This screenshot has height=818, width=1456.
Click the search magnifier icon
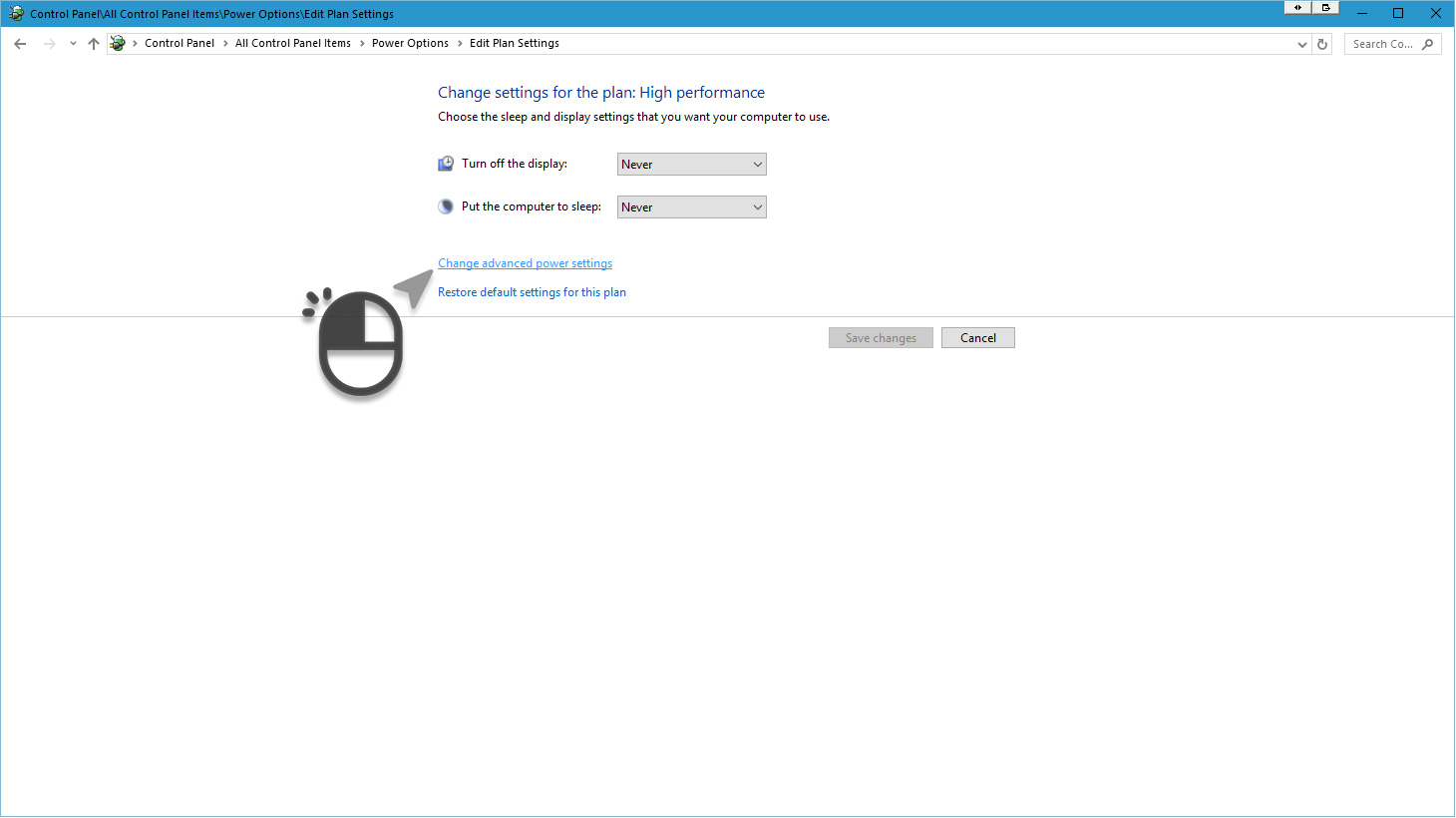tap(1428, 44)
